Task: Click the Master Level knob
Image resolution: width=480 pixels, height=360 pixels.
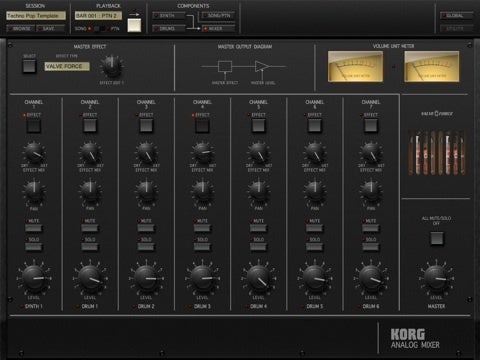Action: pos(436,278)
